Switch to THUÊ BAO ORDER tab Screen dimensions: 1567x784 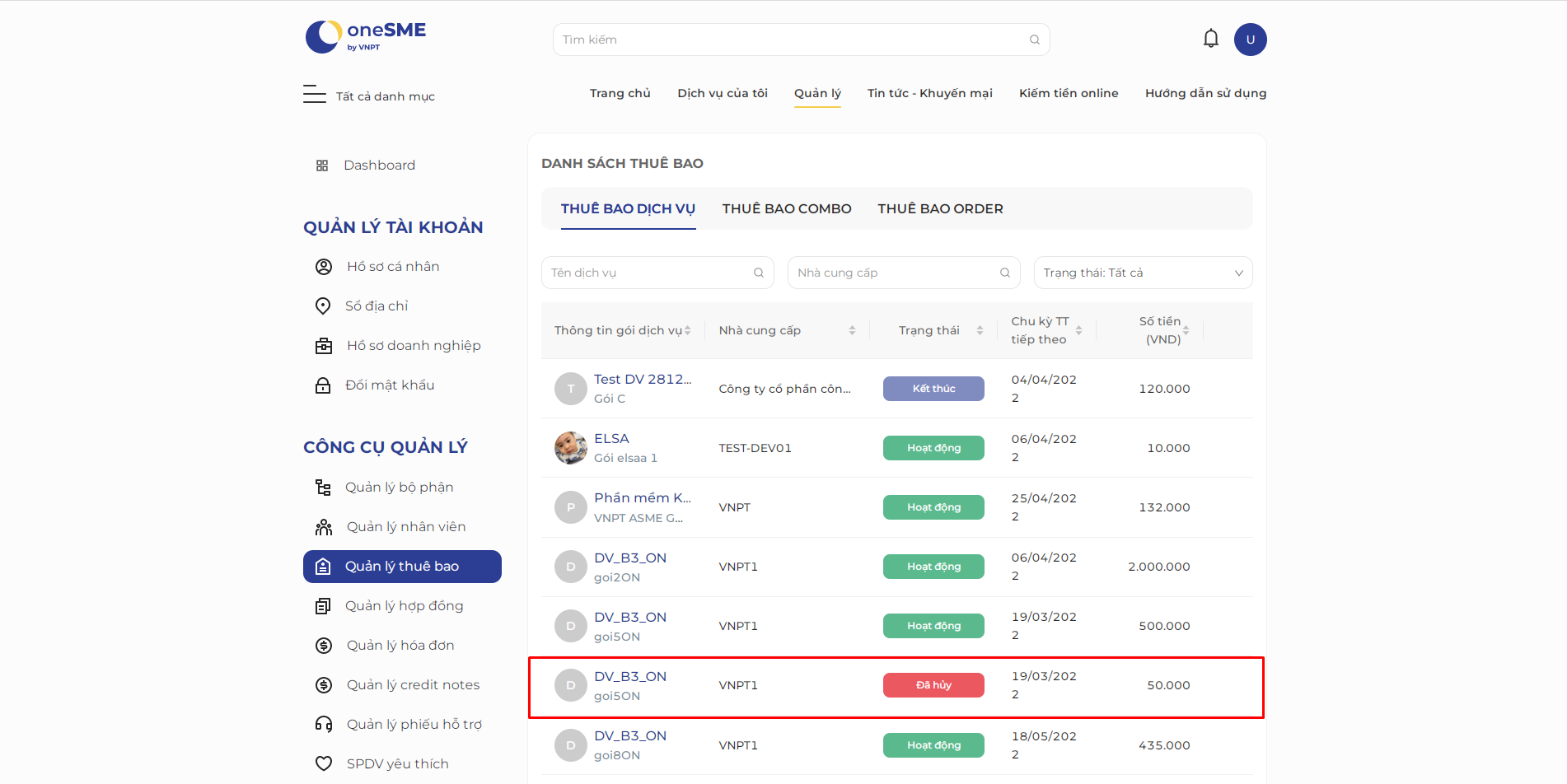(940, 209)
